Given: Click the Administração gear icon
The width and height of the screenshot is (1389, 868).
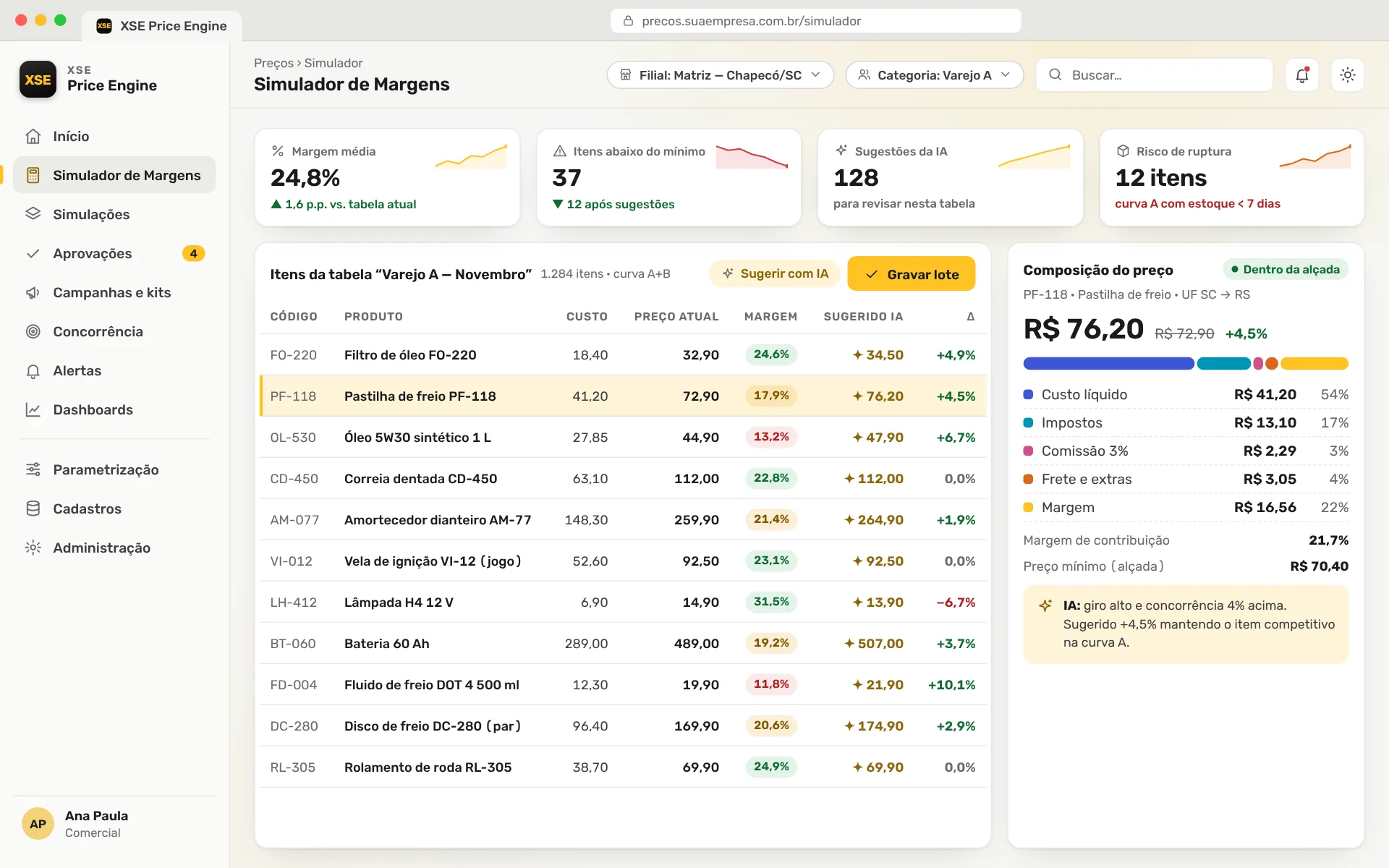Looking at the screenshot, I should click(x=33, y=548).
